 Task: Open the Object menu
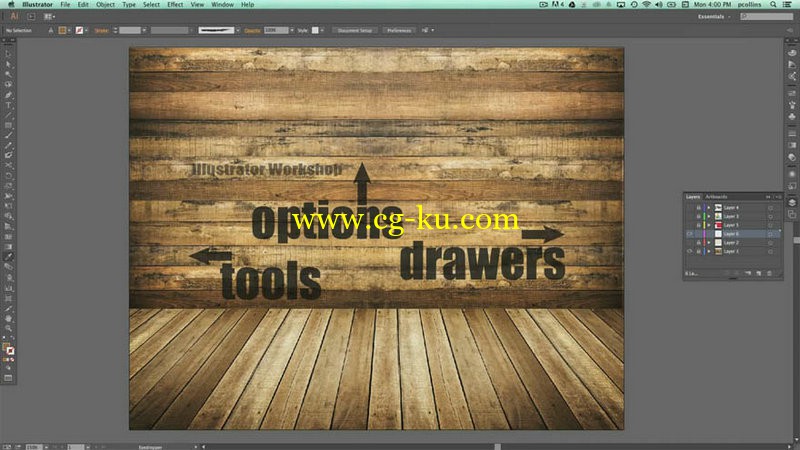tap(105, 4)
